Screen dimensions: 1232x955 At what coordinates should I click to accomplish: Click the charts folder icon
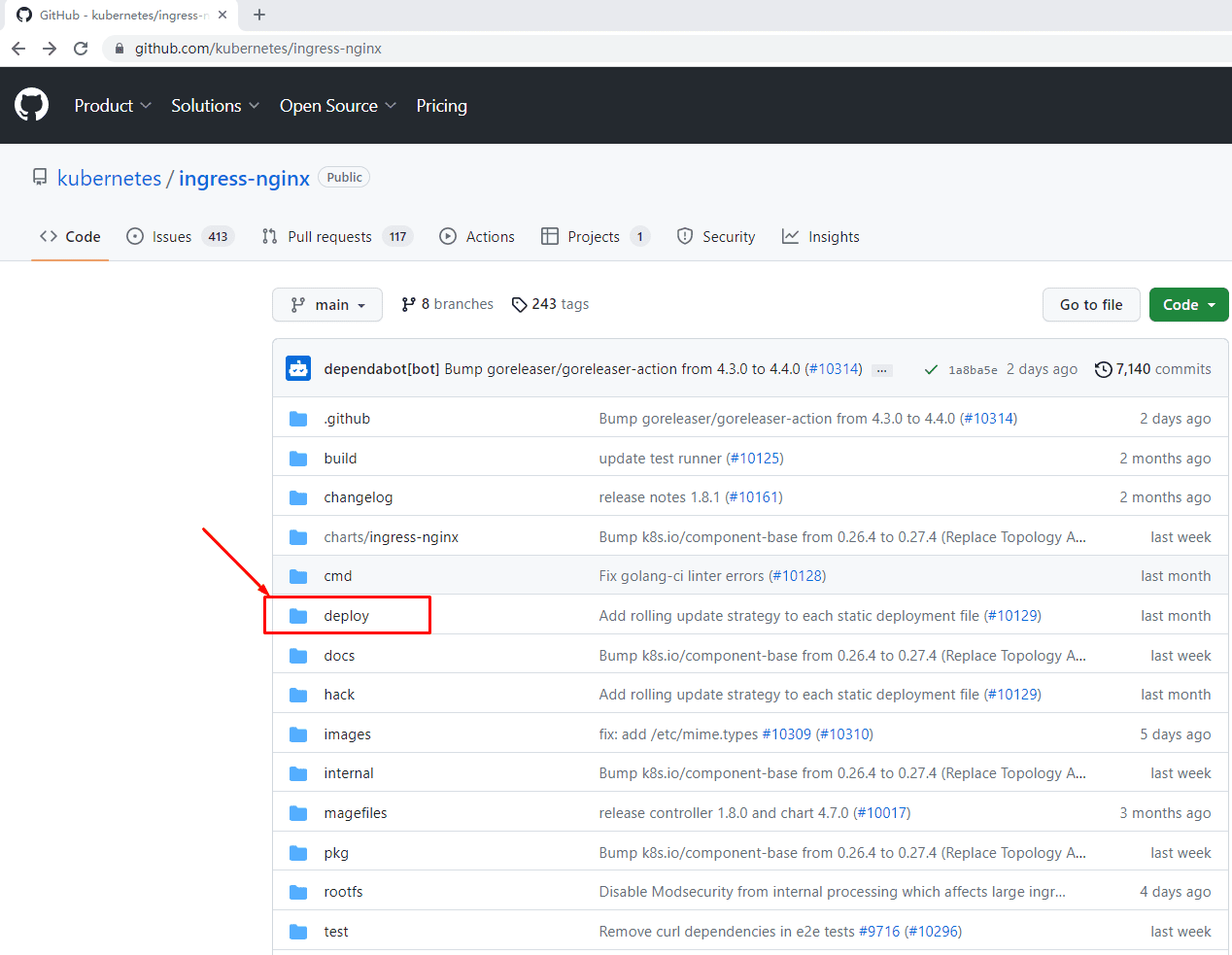click(x=298, y=537)
